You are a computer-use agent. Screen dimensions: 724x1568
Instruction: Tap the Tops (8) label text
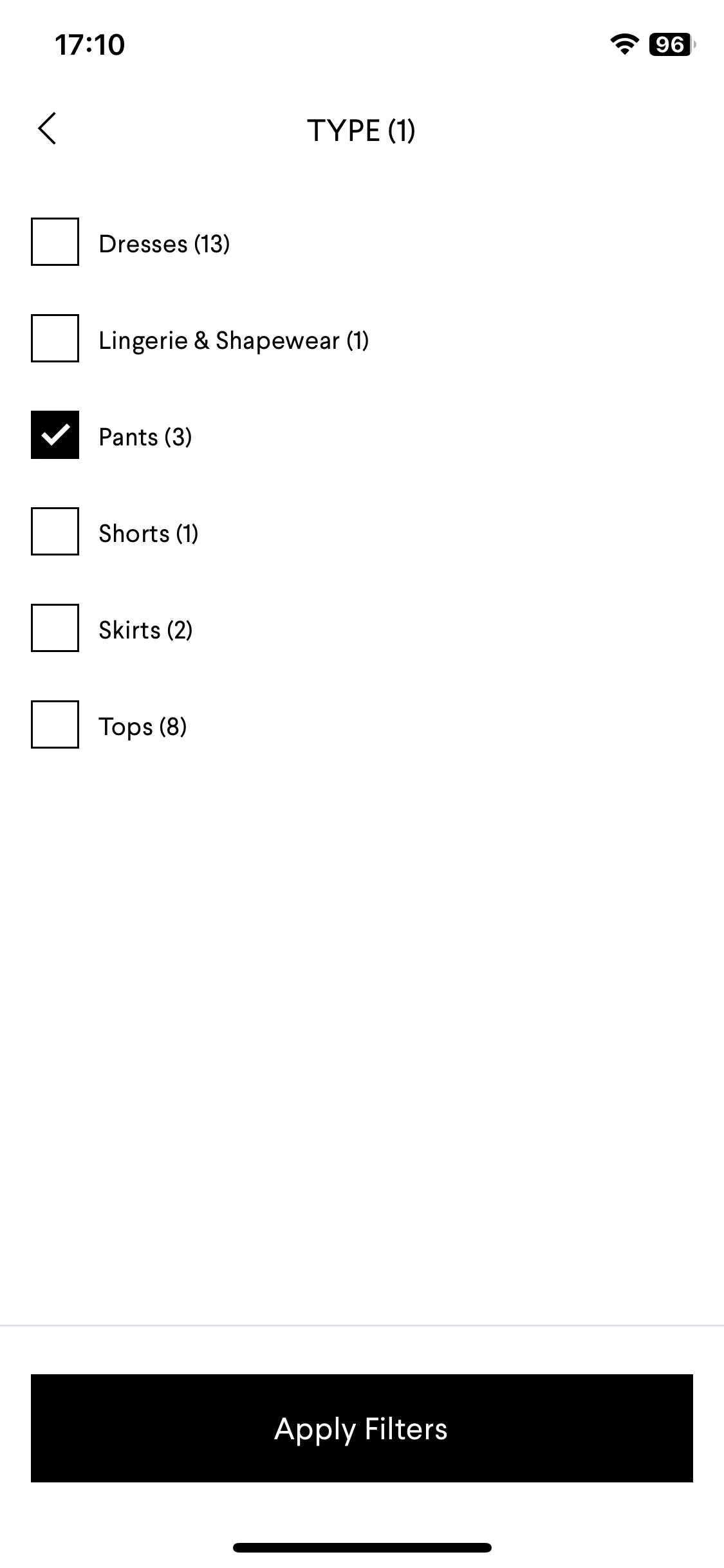coord(143,727)
